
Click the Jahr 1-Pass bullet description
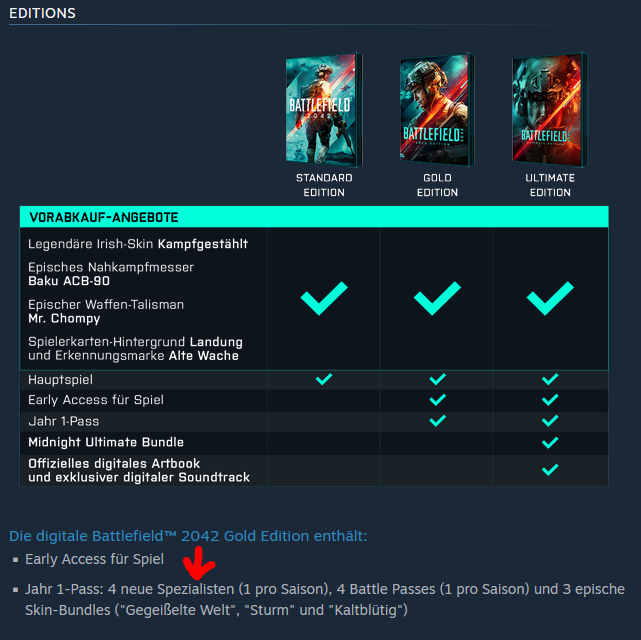[325, 600]
